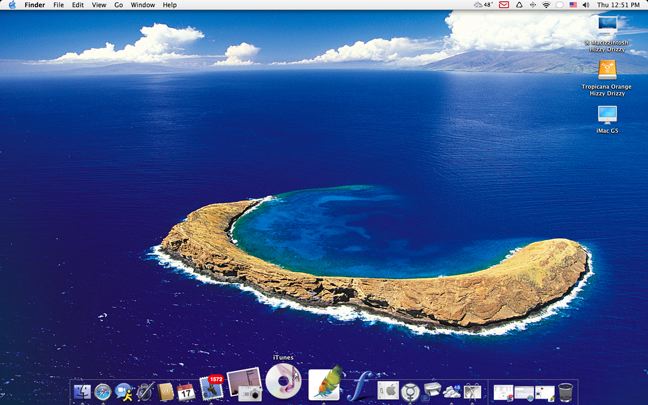Open the Finder menu
The height and width of the screenshot is (405, 648).
coord(35,5)
